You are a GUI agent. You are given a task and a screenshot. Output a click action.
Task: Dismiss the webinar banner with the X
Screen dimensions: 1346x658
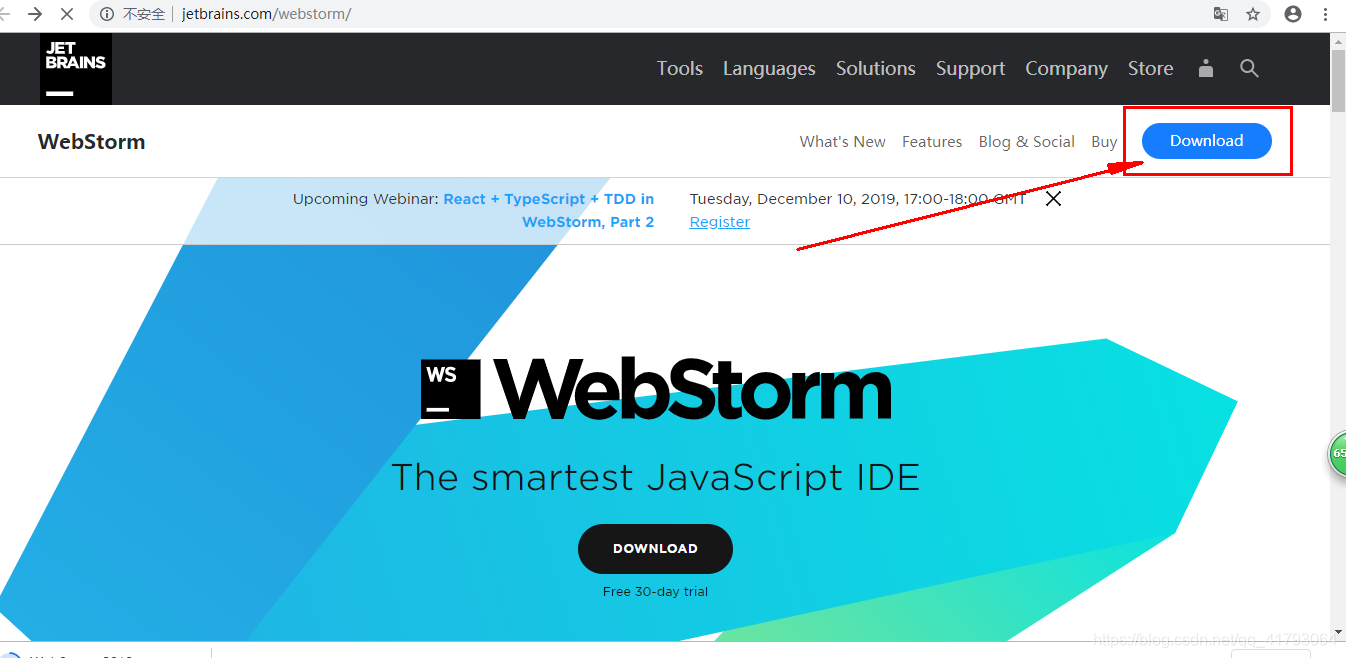[1053, 198]
